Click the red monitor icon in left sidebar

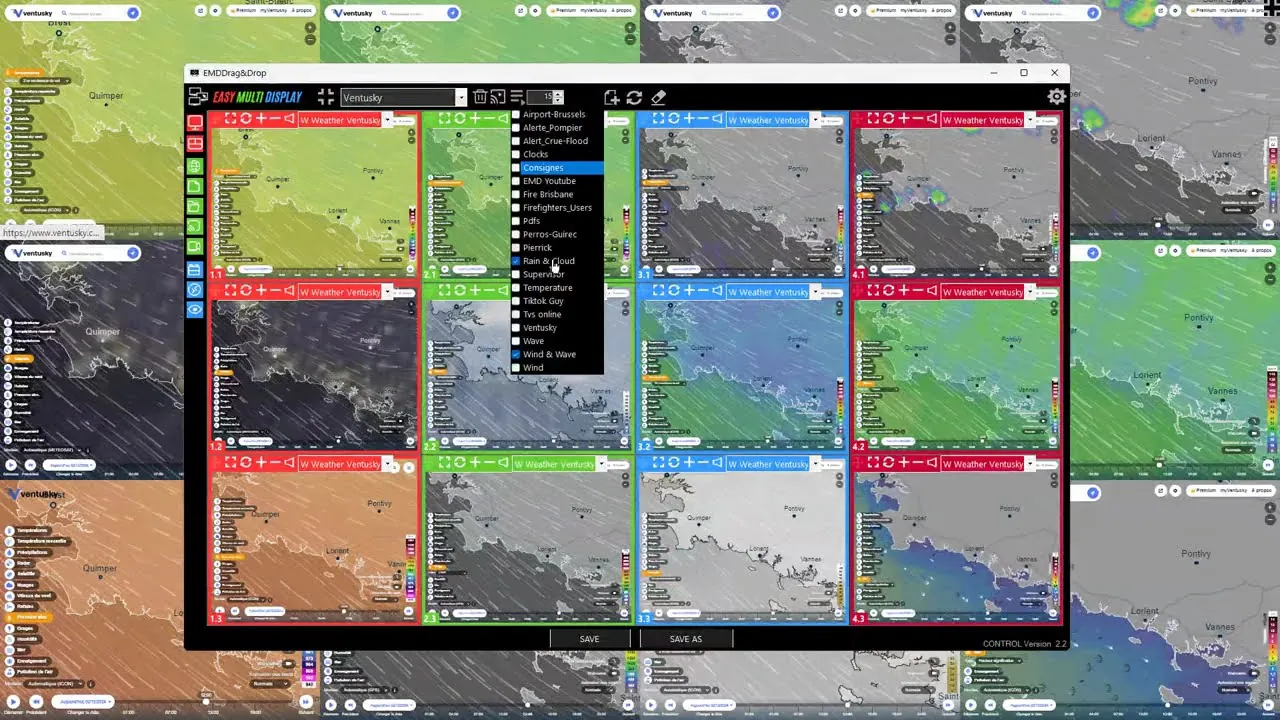click(x=195, y=123)
